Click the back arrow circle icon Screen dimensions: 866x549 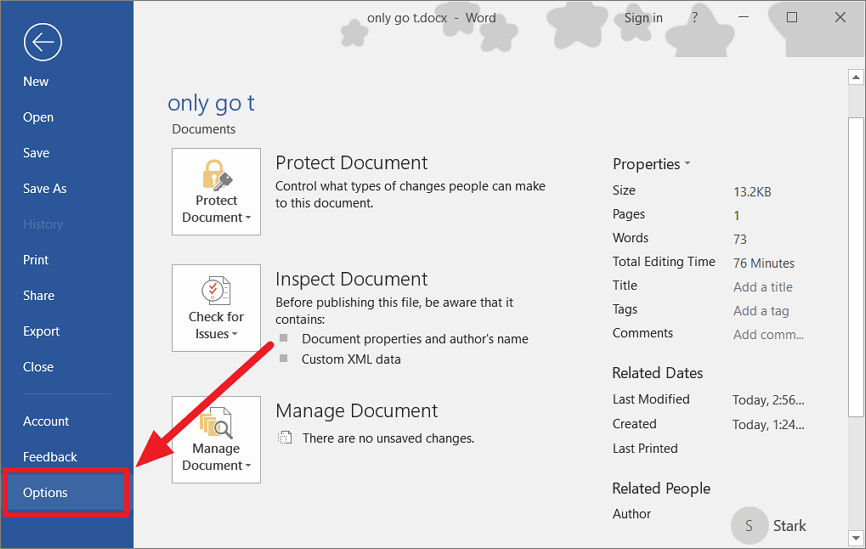click(43, 42)
